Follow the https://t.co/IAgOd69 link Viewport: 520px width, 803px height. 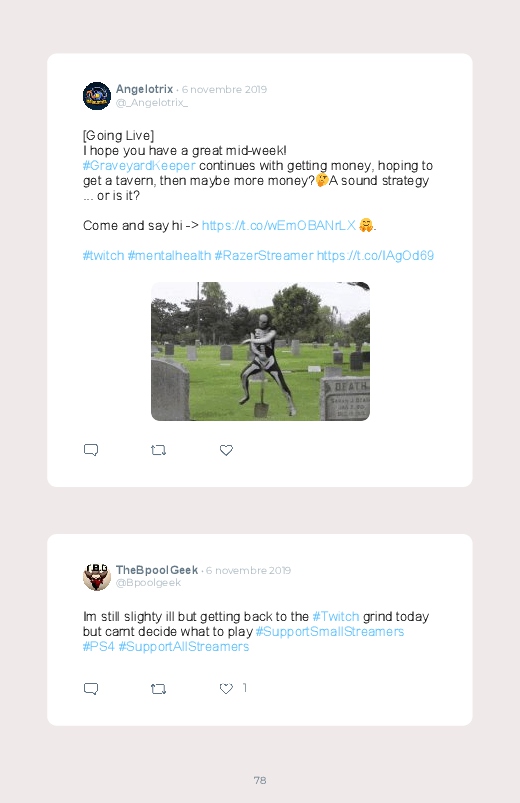tap(375, 256)
